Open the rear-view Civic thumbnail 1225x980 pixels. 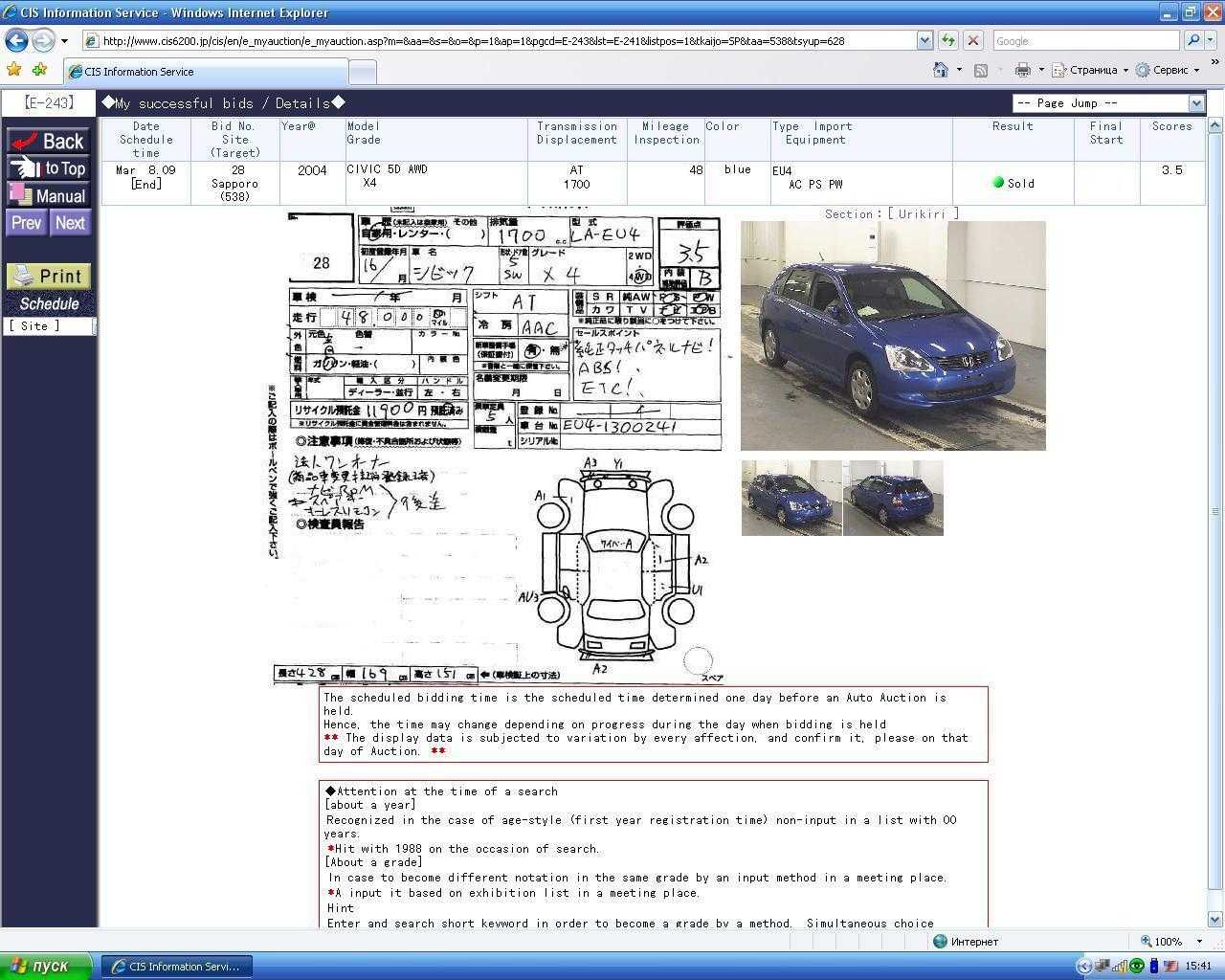pos(894,498)
